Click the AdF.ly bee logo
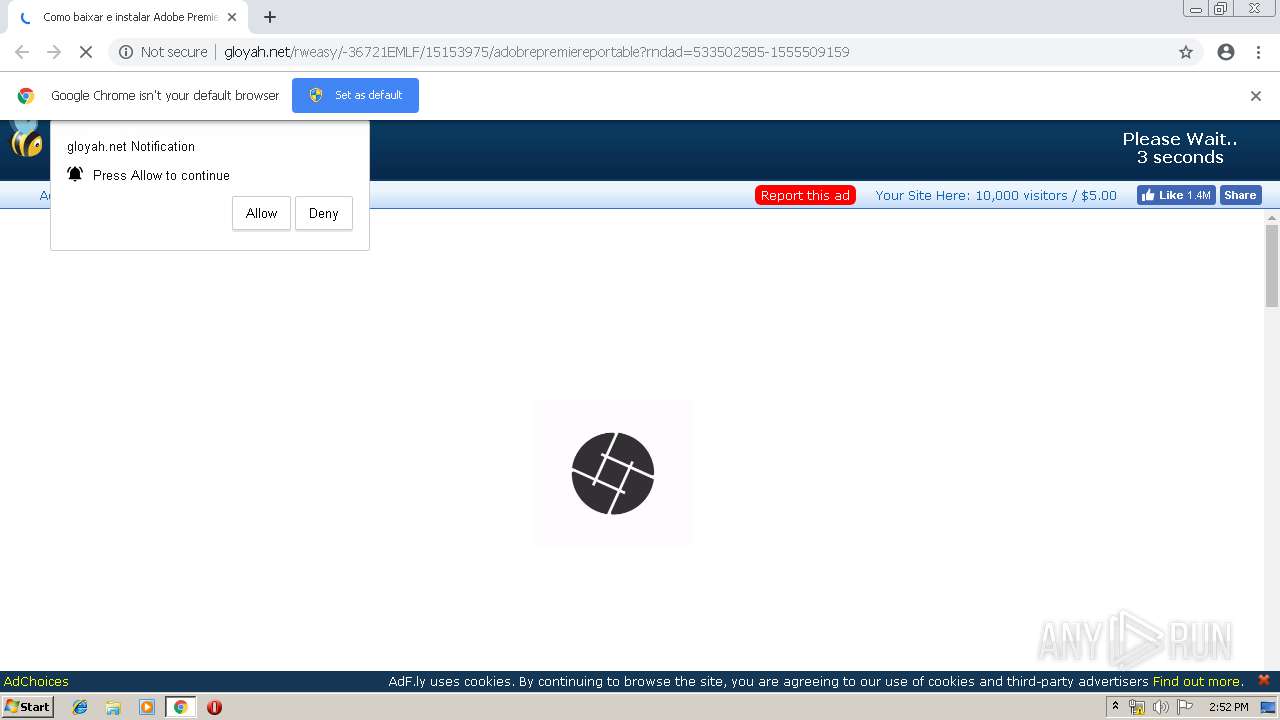 [26, 138]
